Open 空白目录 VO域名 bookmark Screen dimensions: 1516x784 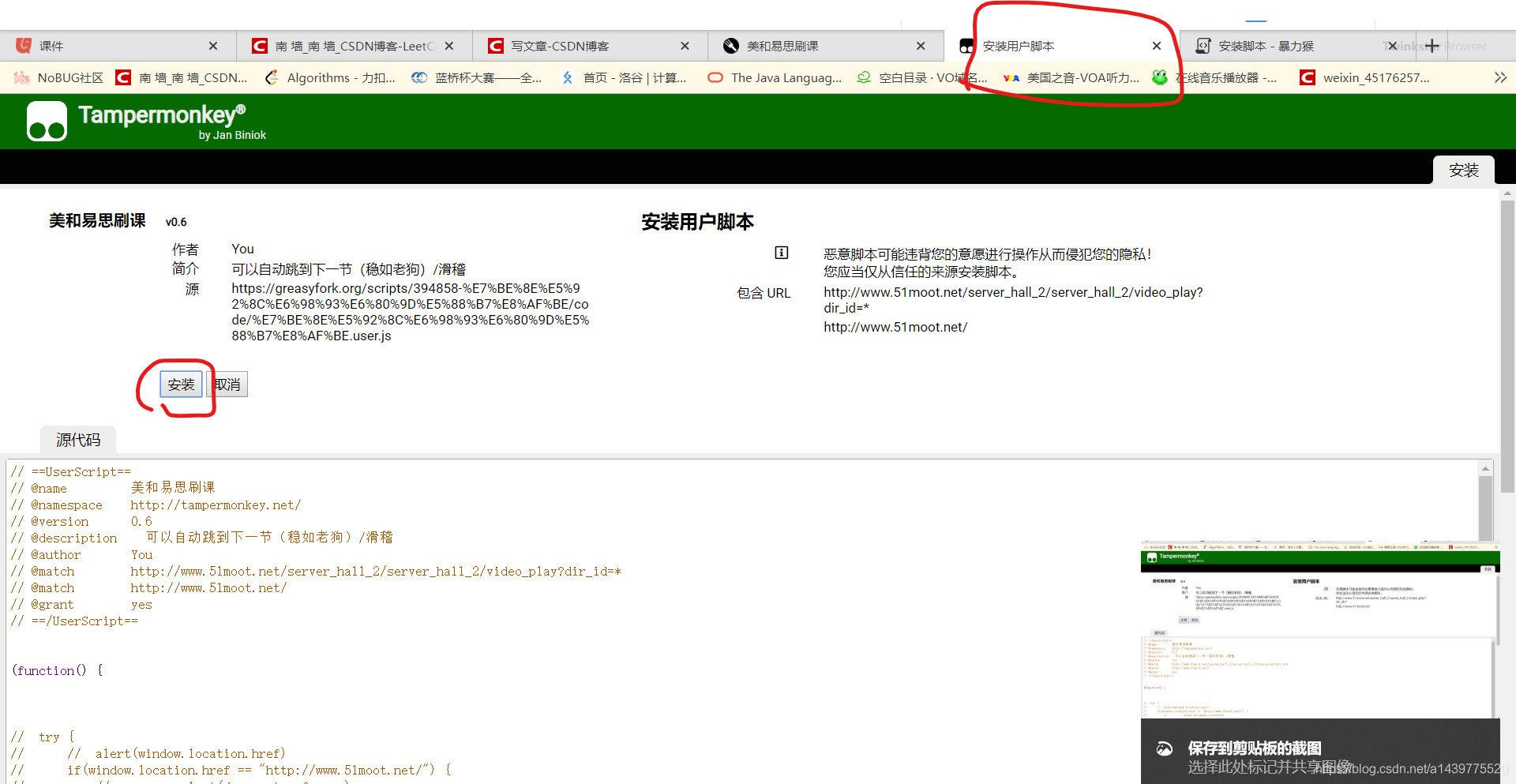(x=922, y=77)
